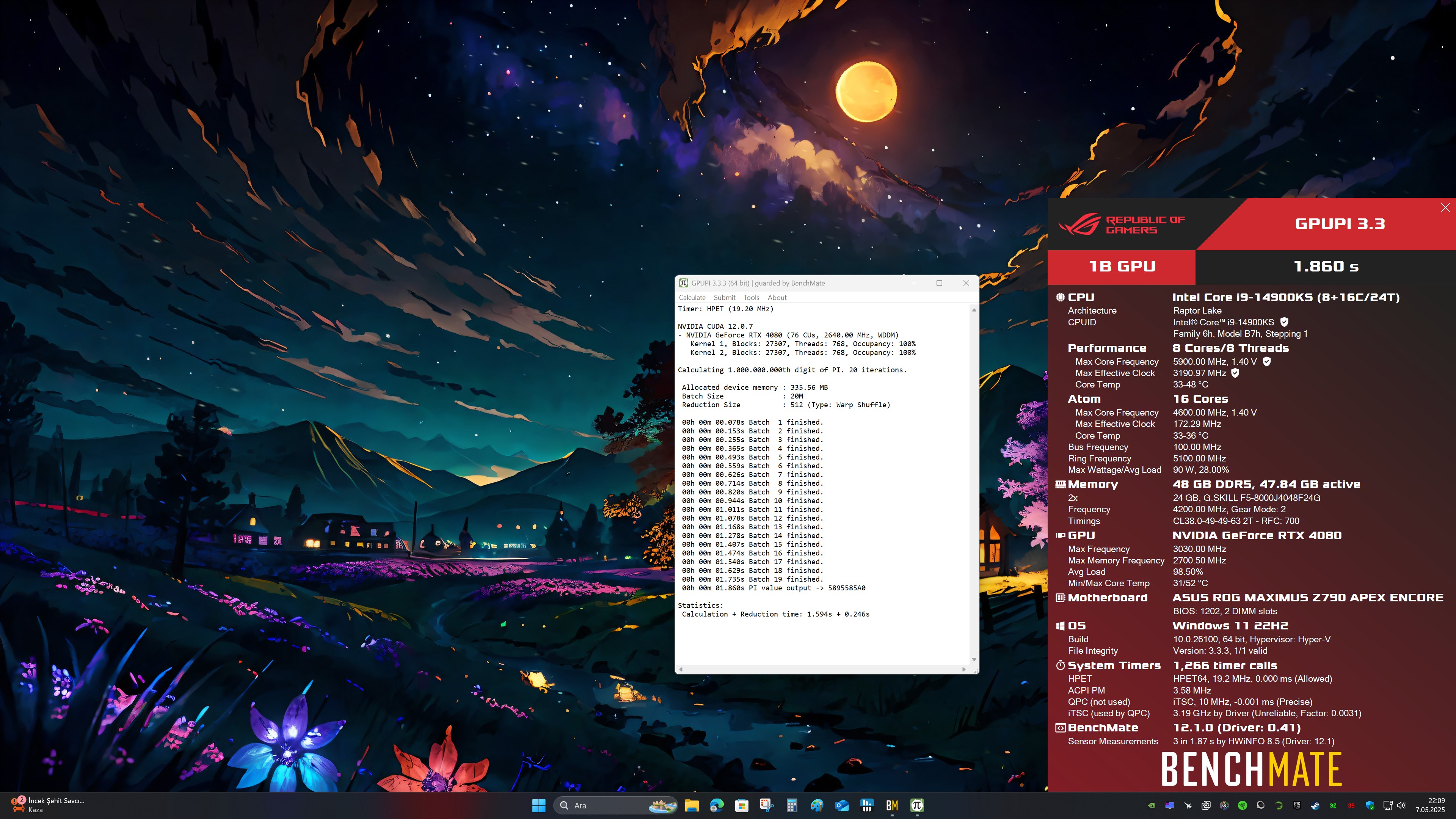Open the About menu in GPUPI

click(777, 297)
